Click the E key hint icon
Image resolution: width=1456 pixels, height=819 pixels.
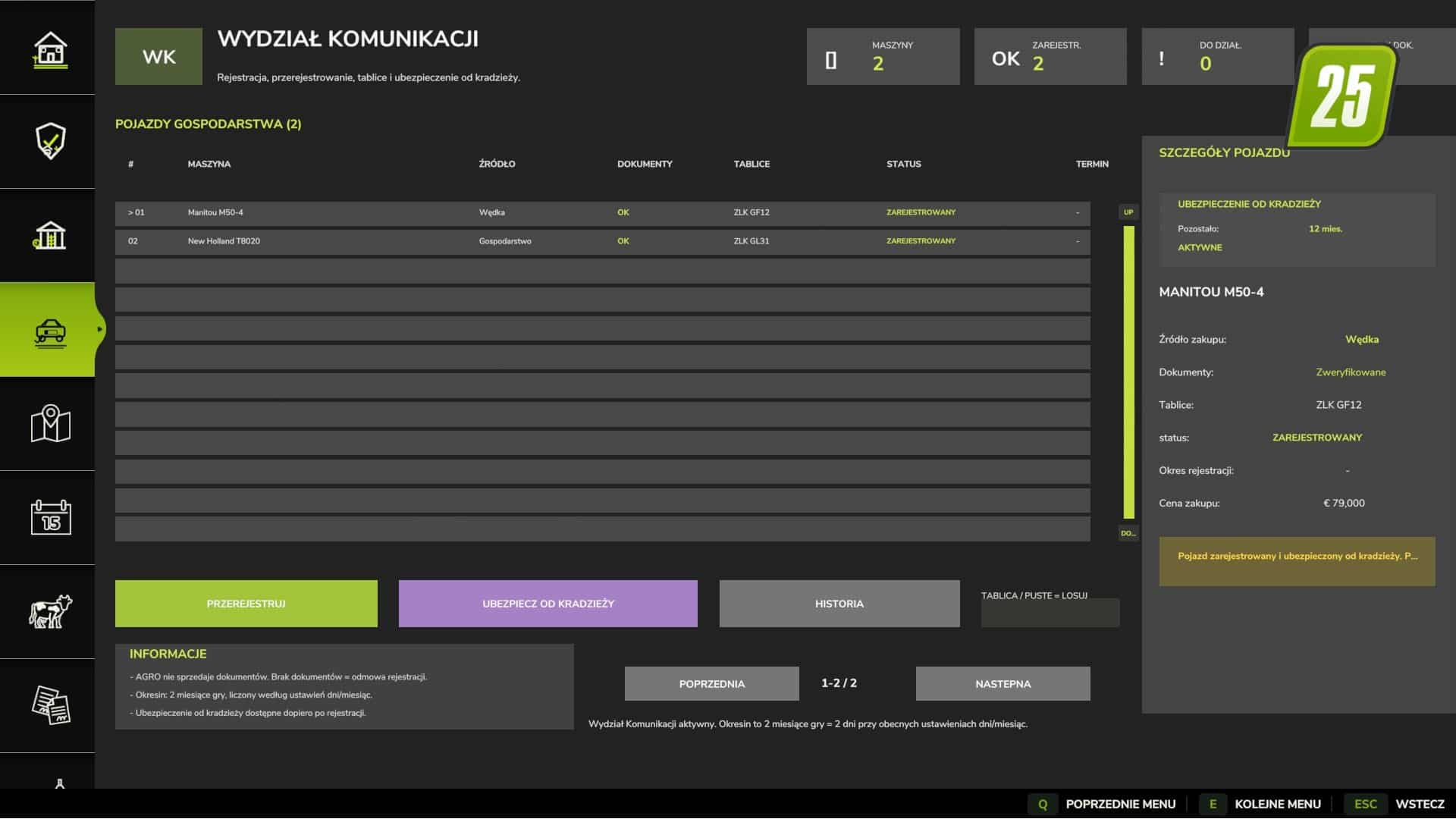coord(1213,804)
